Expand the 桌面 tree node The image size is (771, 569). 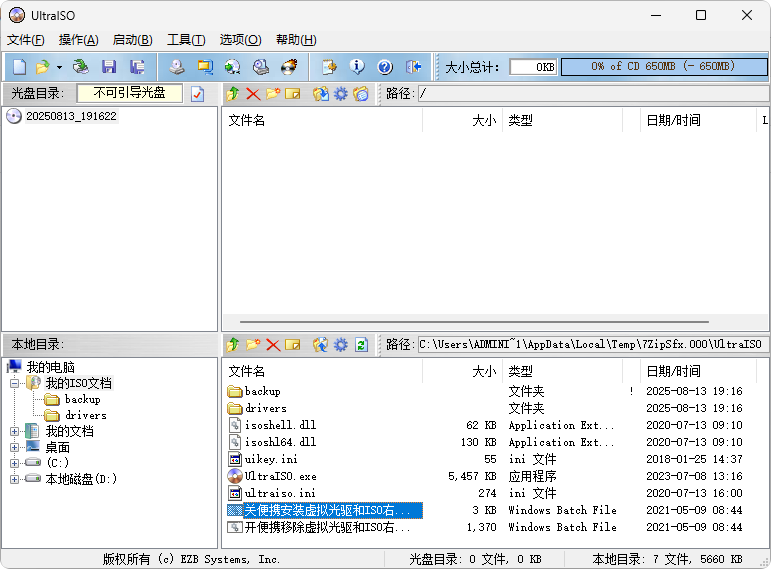15,448
